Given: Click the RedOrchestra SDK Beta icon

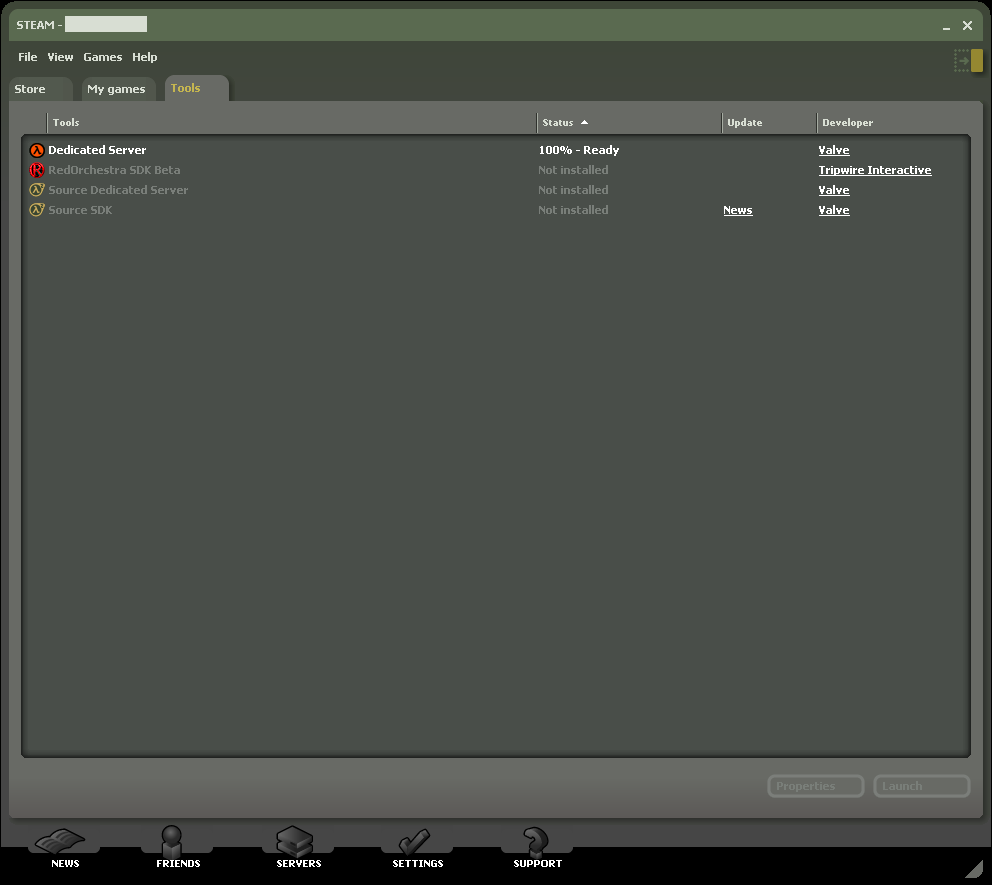Looking at the screenshot, I should coord(37,170).
